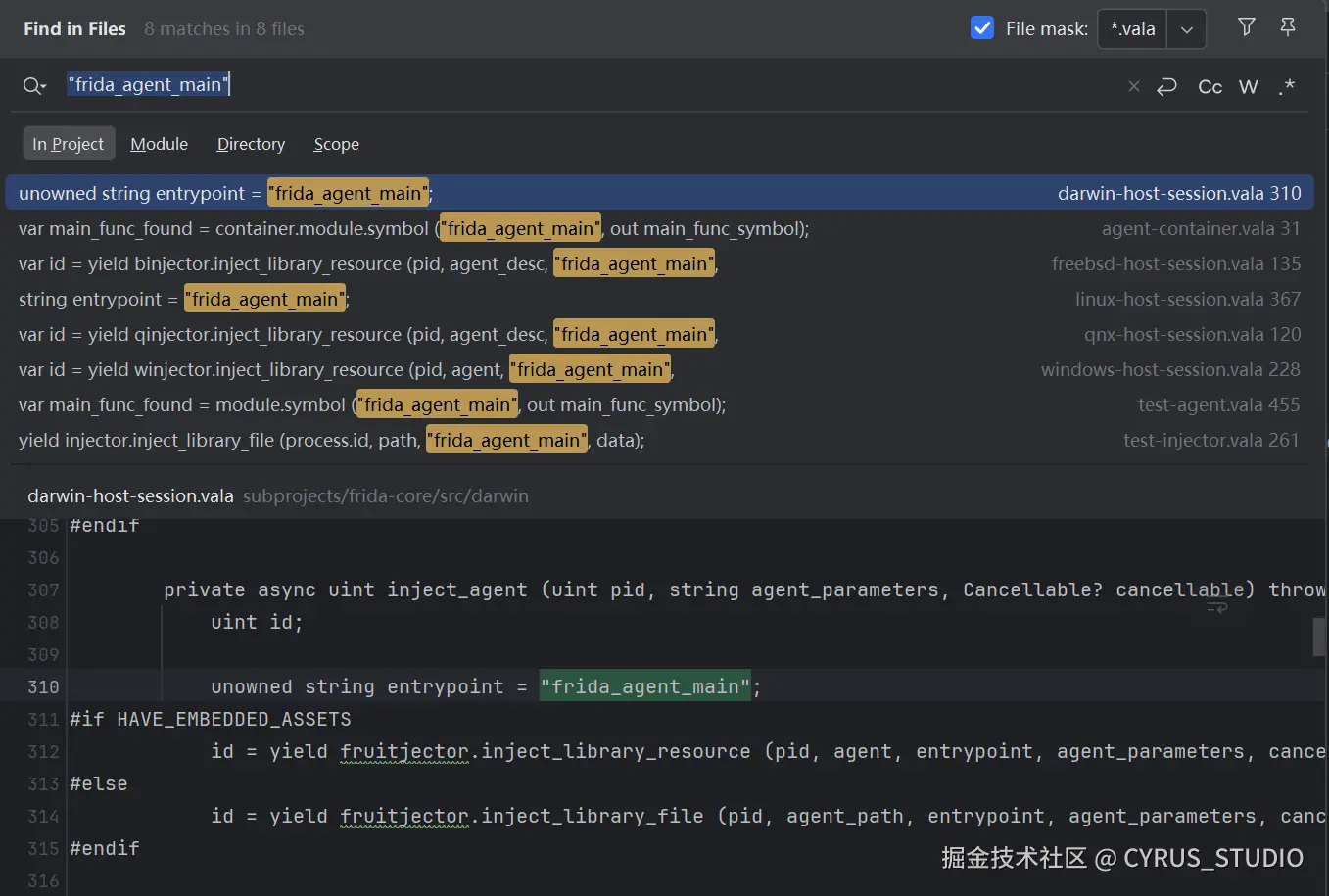Switch to the Directory scope tab
This screenshot has height=896, width=1329.
(251, 144)
